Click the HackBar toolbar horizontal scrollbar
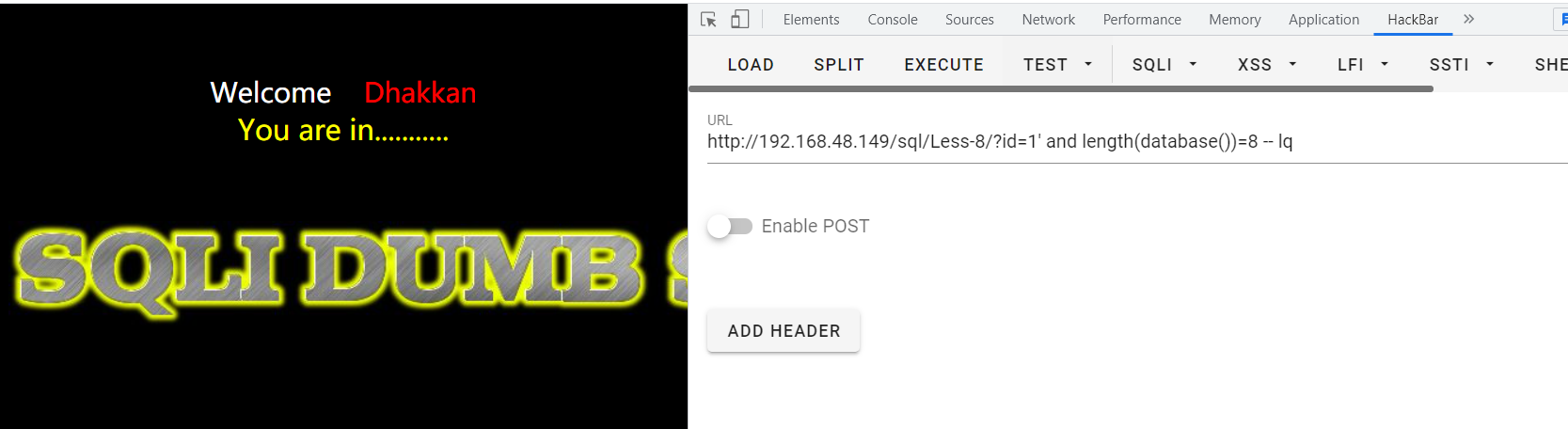1568x429 pixels. 1061,88
